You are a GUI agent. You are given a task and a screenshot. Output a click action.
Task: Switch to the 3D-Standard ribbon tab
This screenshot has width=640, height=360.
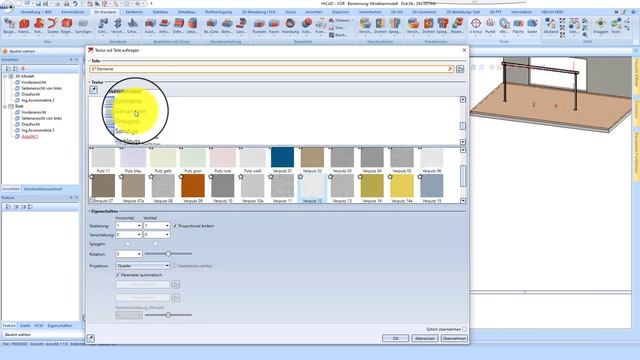click(x=104, y=12)
